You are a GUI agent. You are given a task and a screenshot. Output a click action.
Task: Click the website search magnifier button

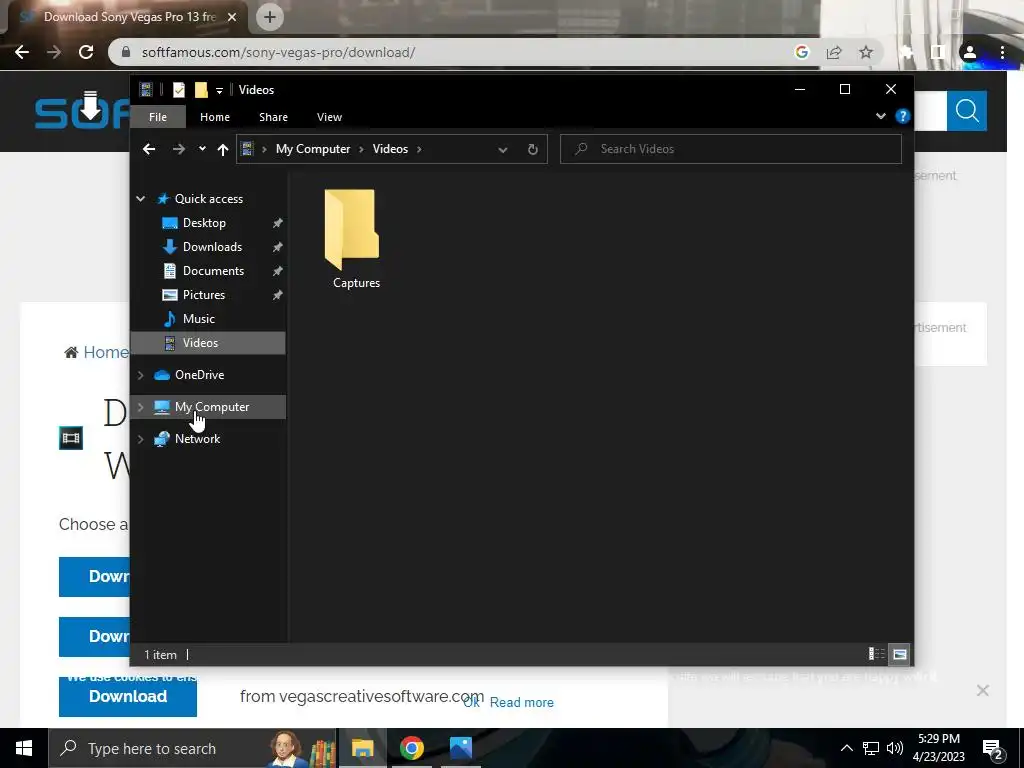click(967, 111)
